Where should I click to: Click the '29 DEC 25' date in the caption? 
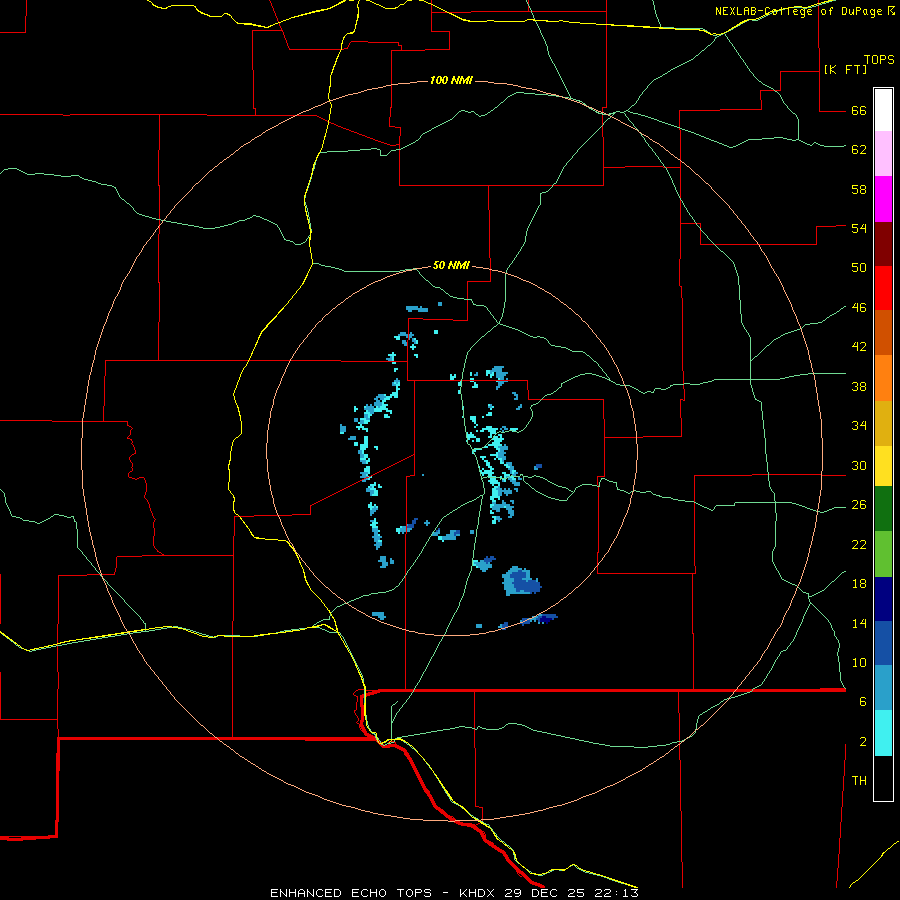click(x=546, y=893)
